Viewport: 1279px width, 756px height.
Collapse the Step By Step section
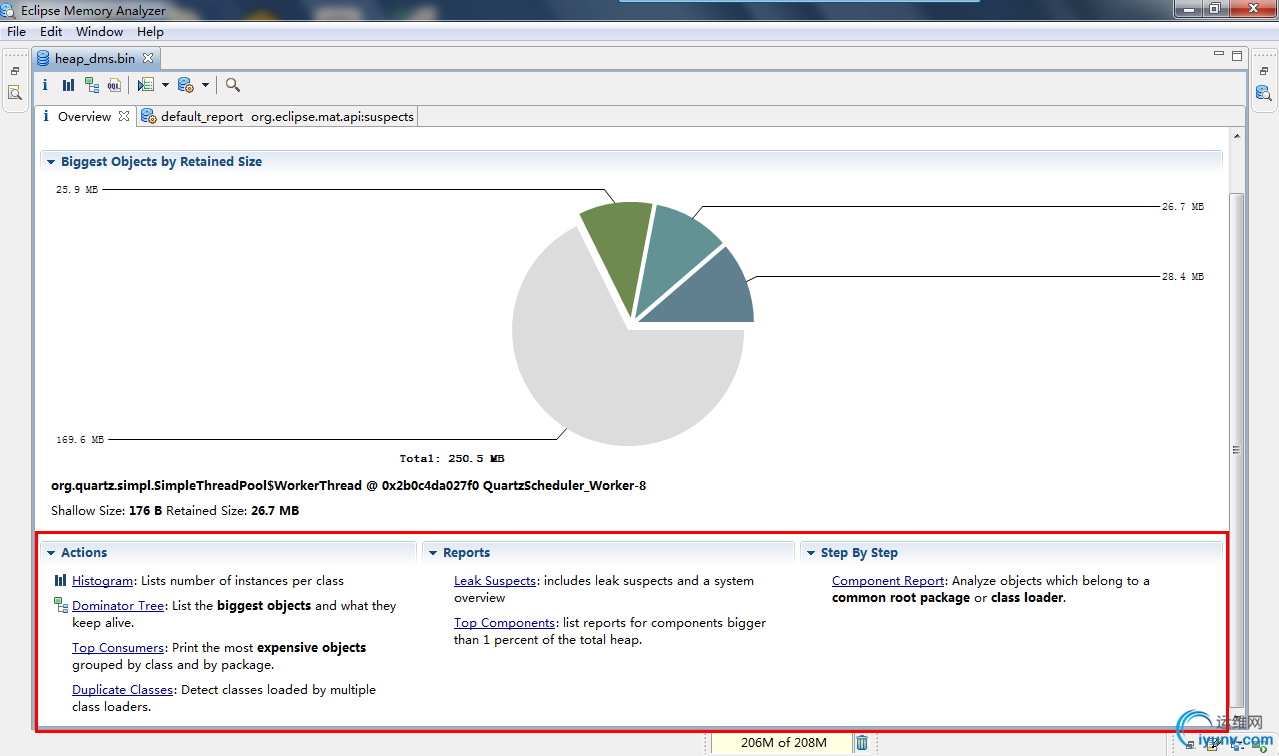click(x=810, y=553)
